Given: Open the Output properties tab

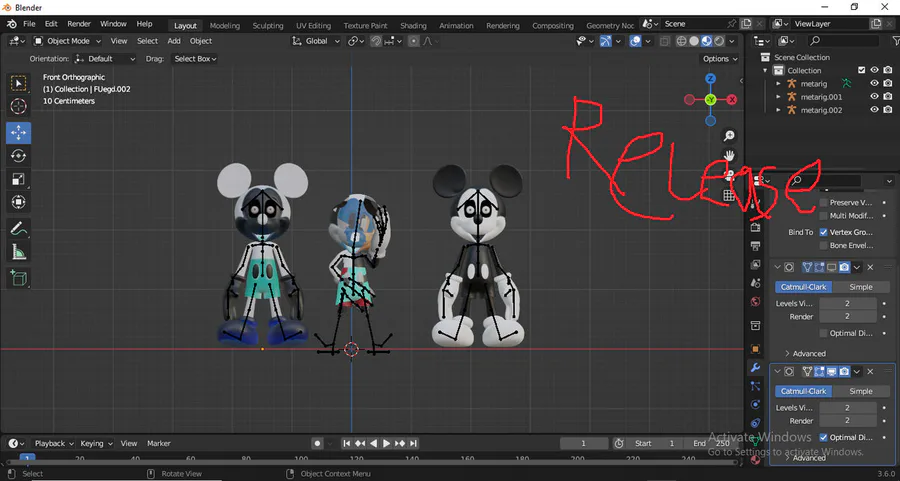Looking at the screenshot, I should click(755, 246).
